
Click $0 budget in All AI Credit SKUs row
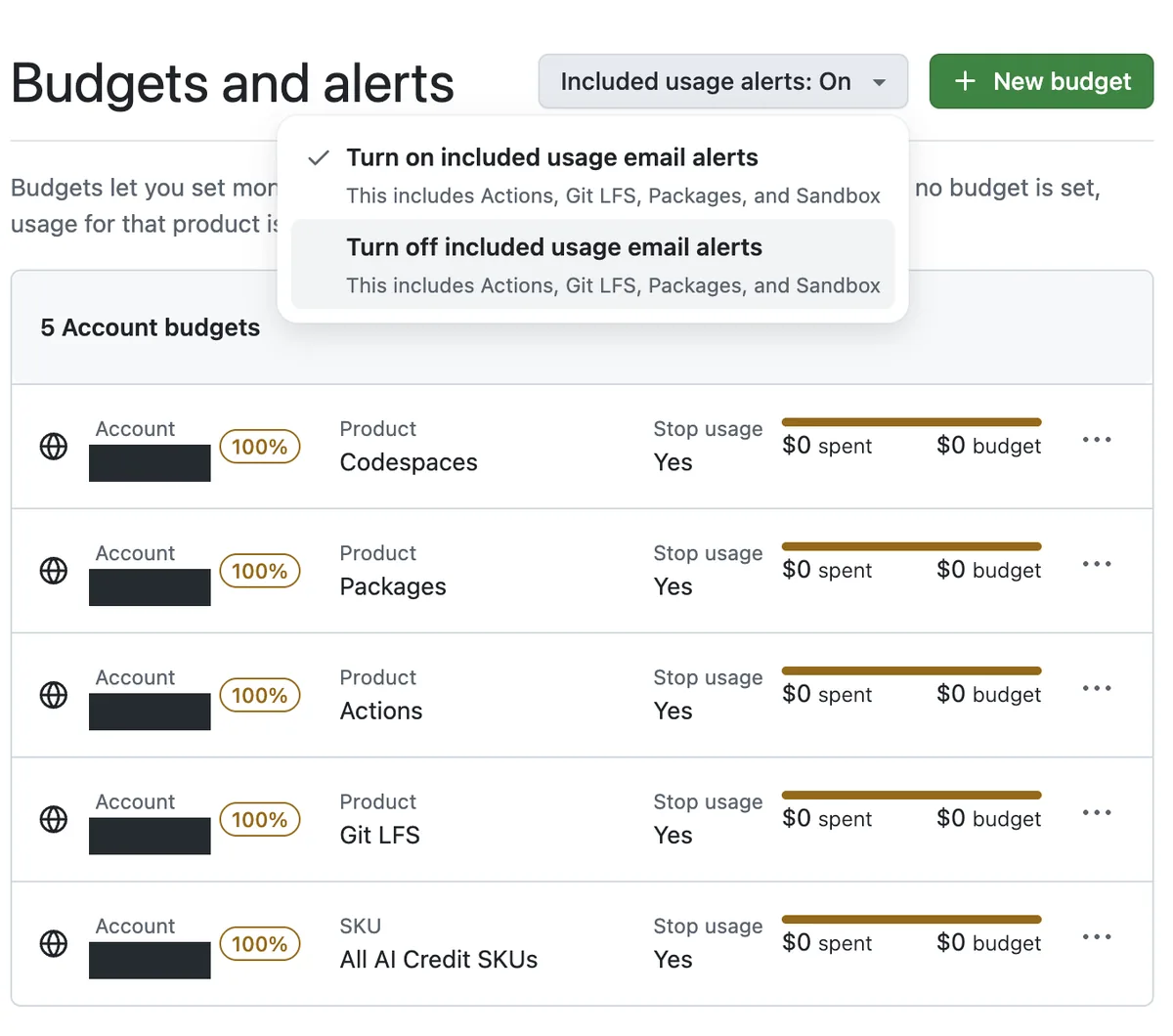coord(989,942)
